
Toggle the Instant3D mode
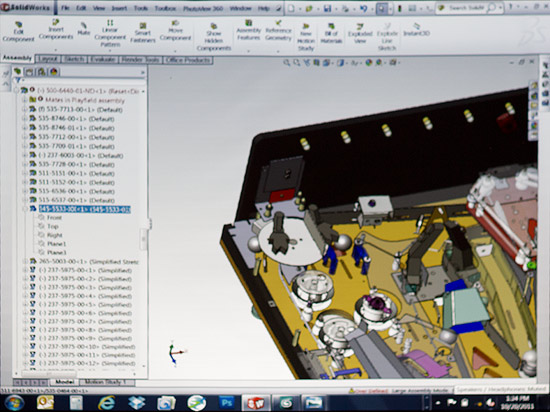416,30
